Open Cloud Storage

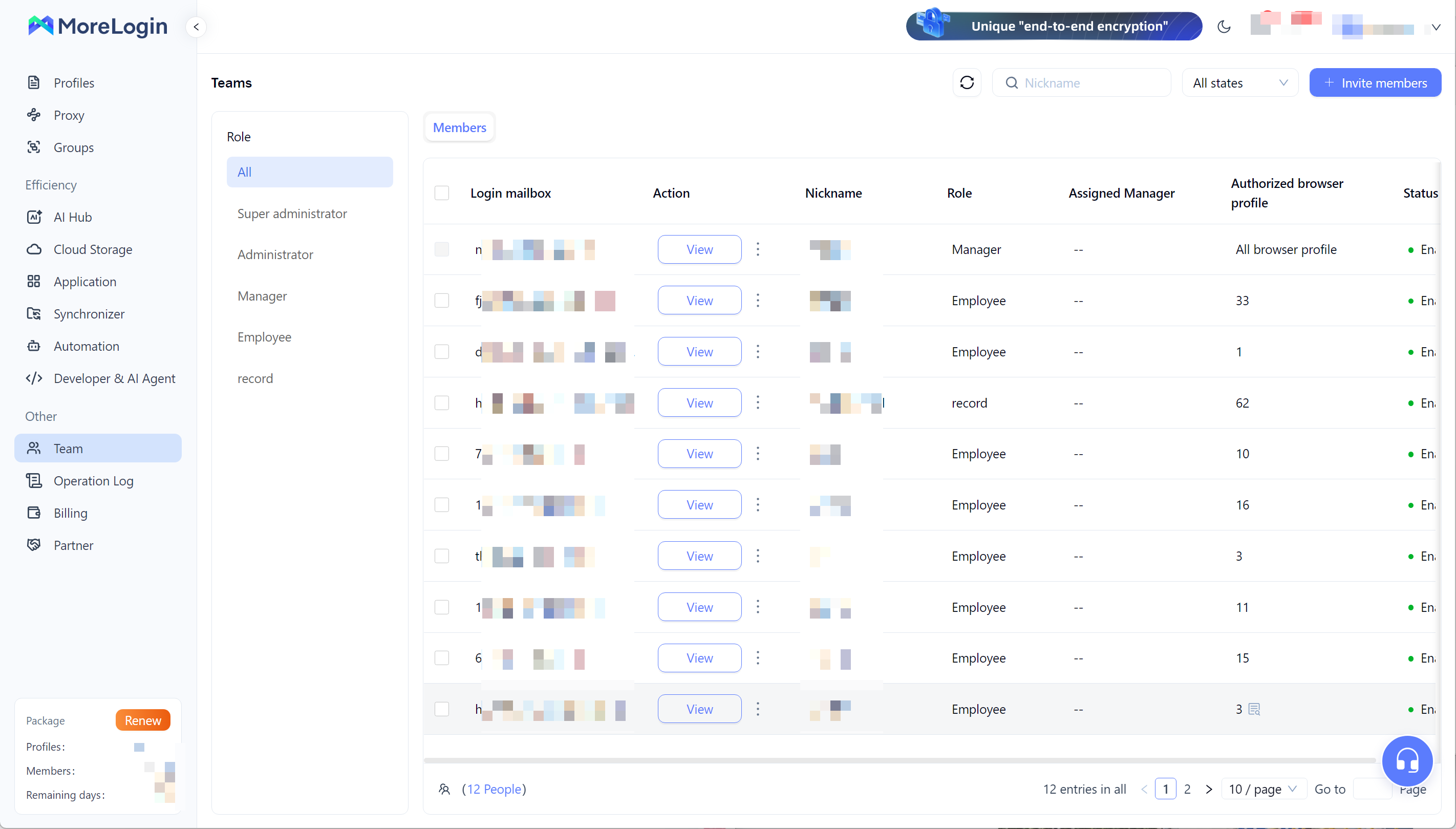(93, 249)
